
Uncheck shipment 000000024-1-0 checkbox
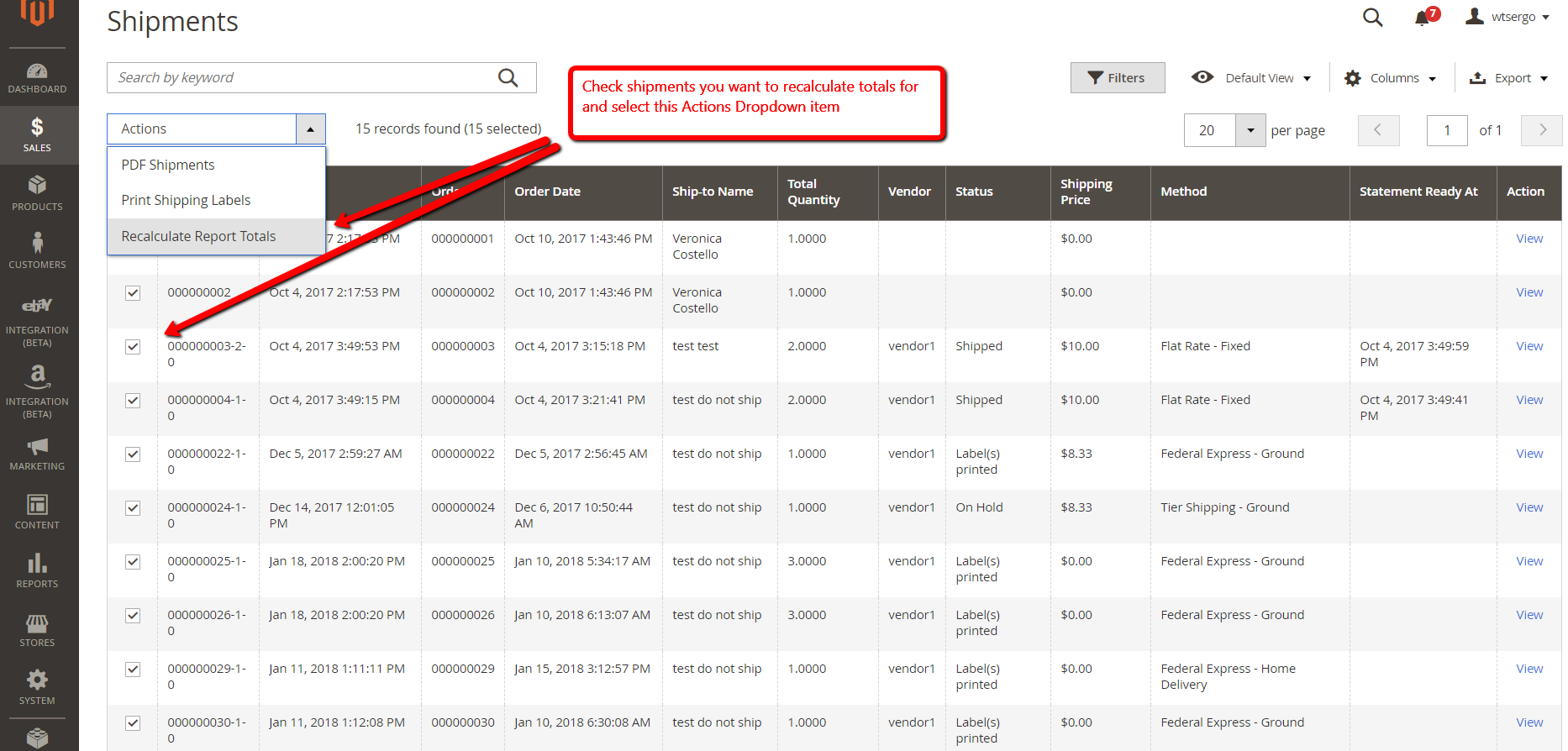[x=133, y=508]
